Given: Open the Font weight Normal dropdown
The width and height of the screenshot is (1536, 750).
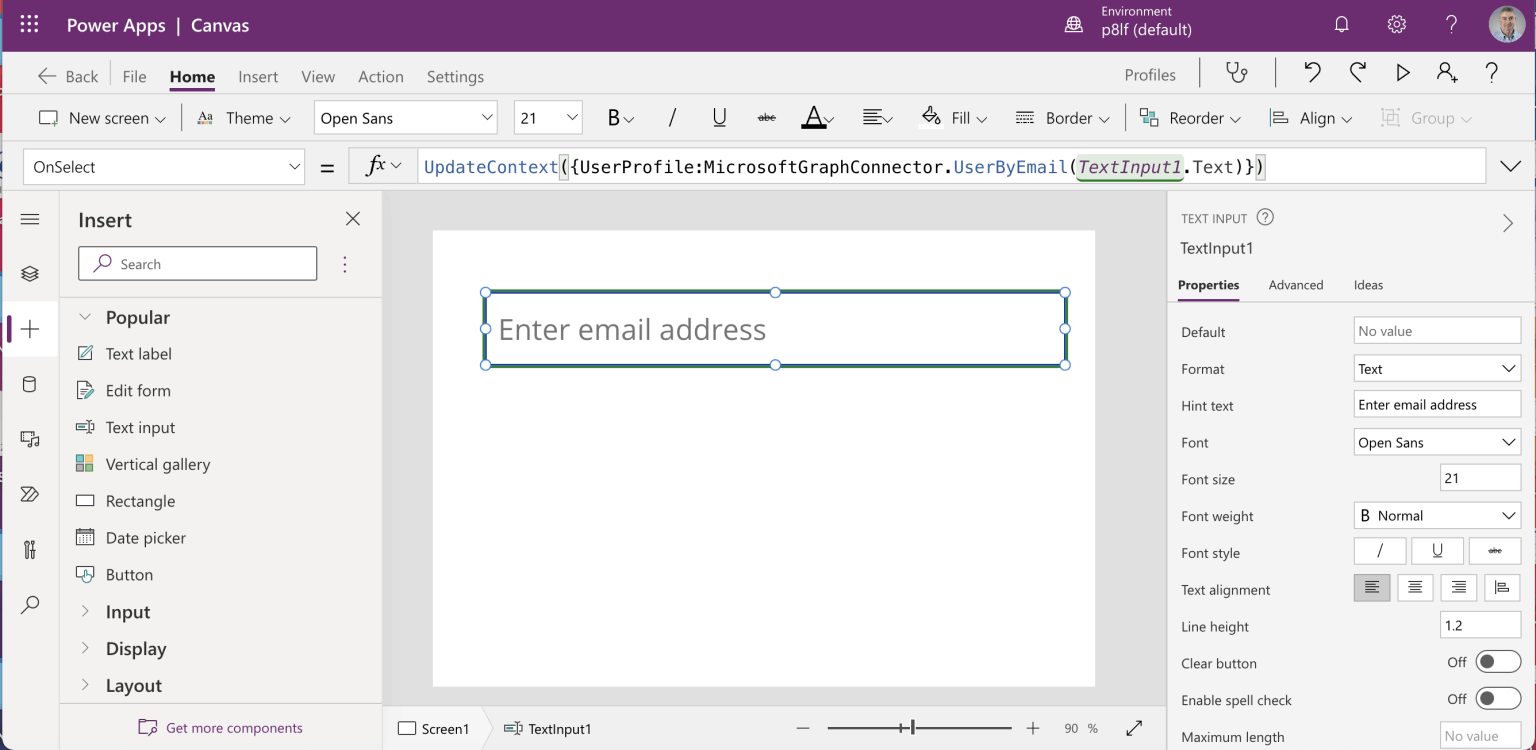Looking at the screenshot, I should (x=1437, y=516).
